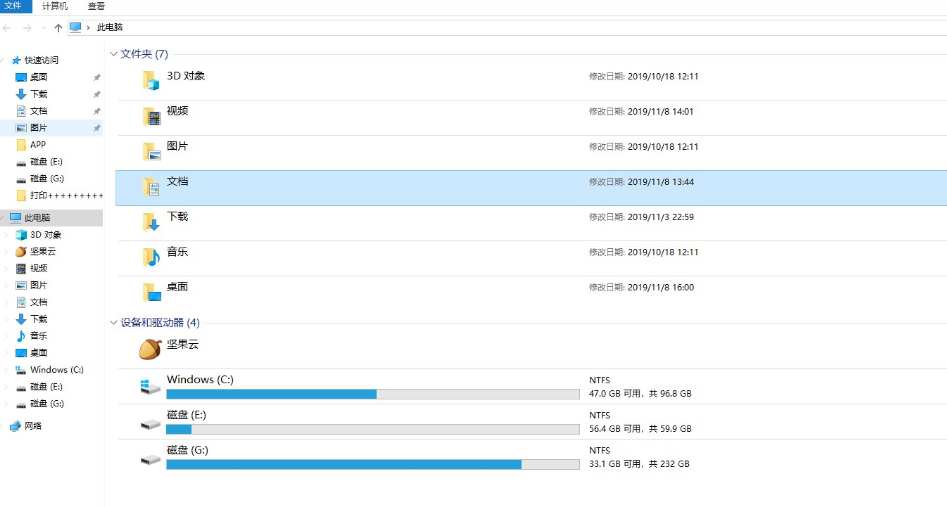Open the 视频 folder icon in main pane
This screenshot has height=506, width=947.
(151, 116)
